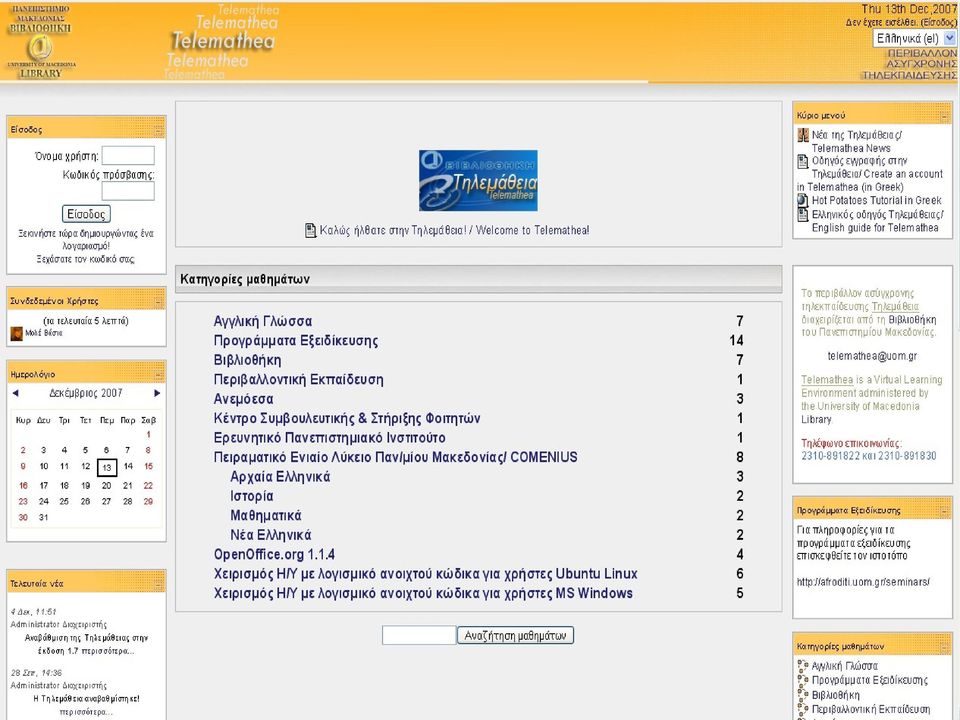Open the Telemathea News forum icon
The height and width of the screenshot is (720, 960).
[x=803, y=135]
